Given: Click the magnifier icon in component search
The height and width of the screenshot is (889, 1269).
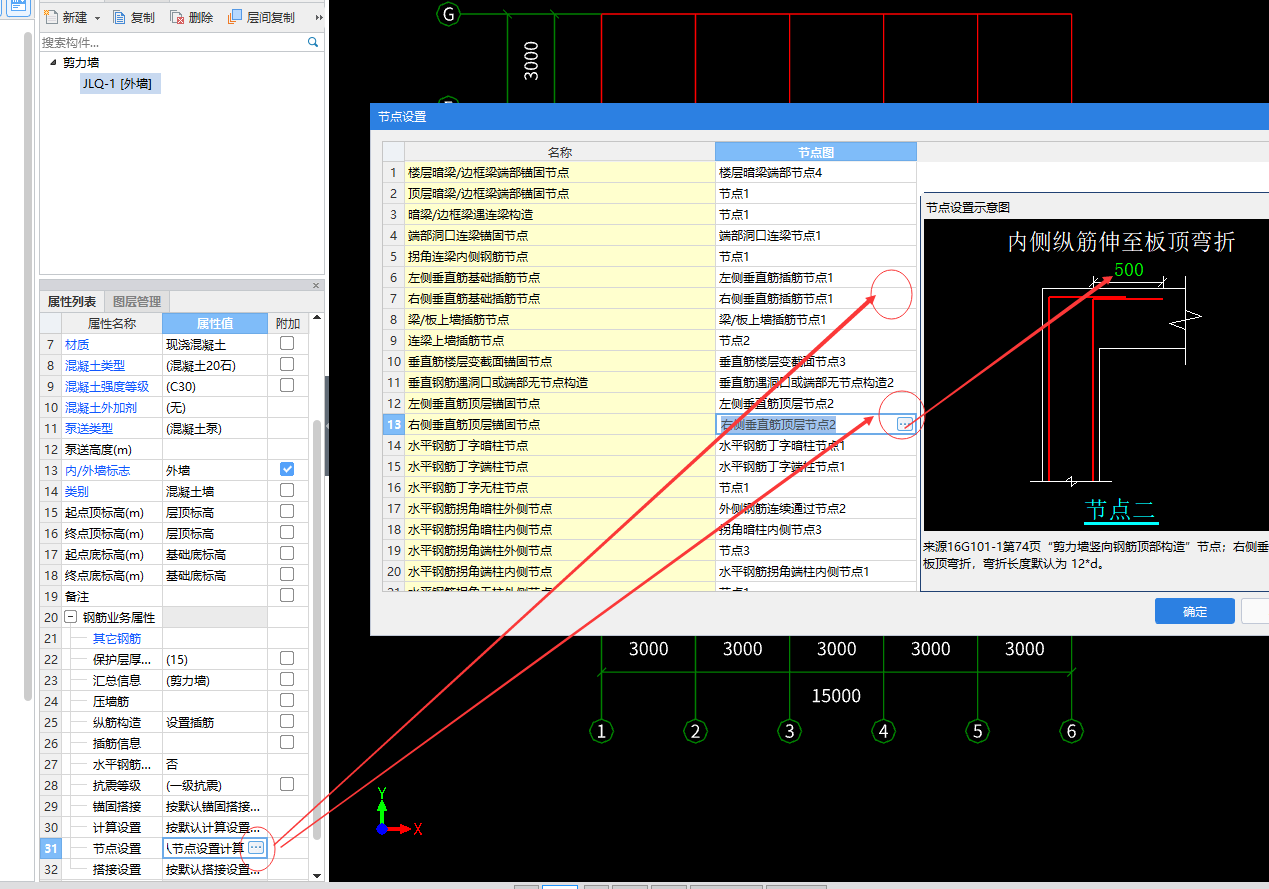Looking at the screenshot, I should coord(313,42).
